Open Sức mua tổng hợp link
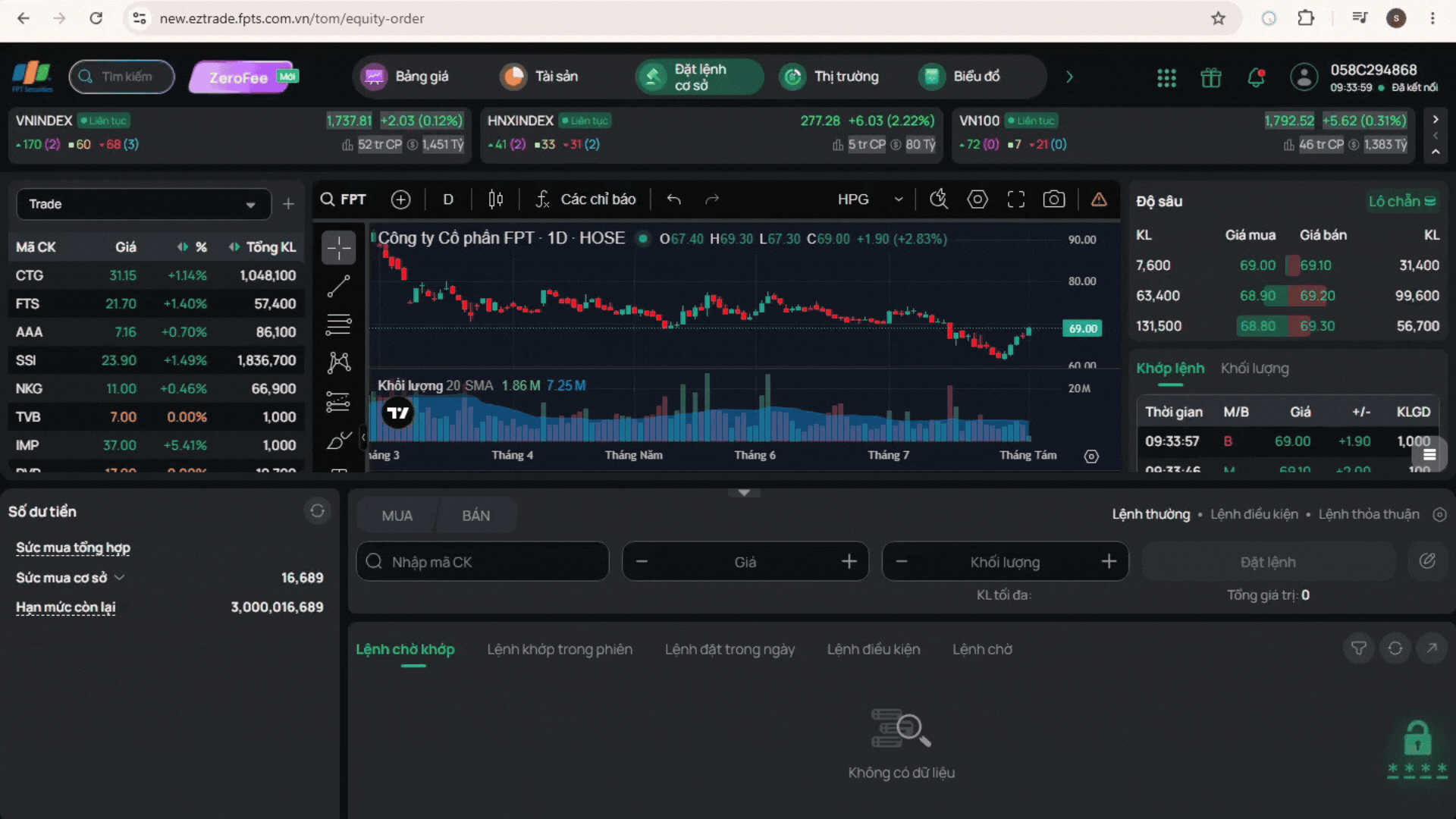The image size is (1456, 819). click(73, 548)
